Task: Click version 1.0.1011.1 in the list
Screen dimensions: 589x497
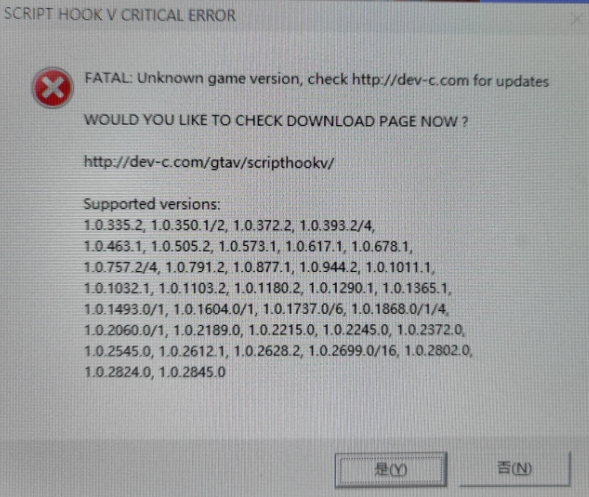Action: tap(399, 267)
